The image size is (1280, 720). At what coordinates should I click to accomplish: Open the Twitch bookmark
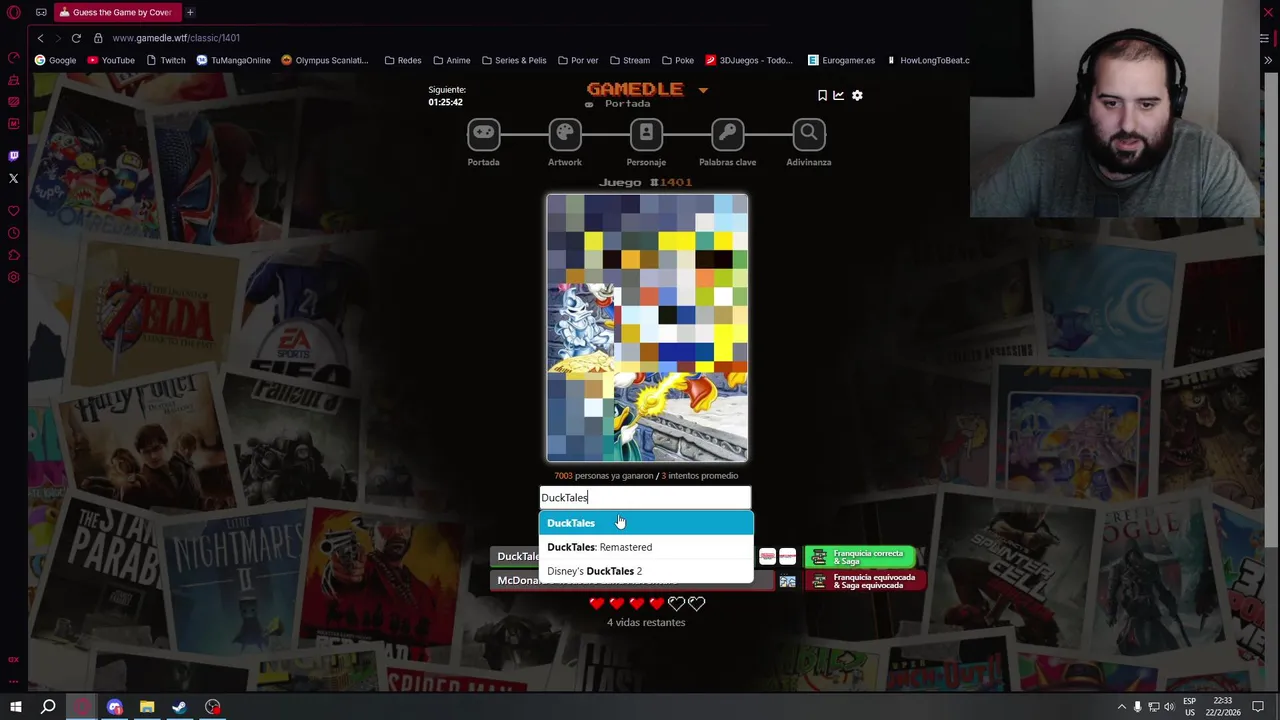pos(166,60)
